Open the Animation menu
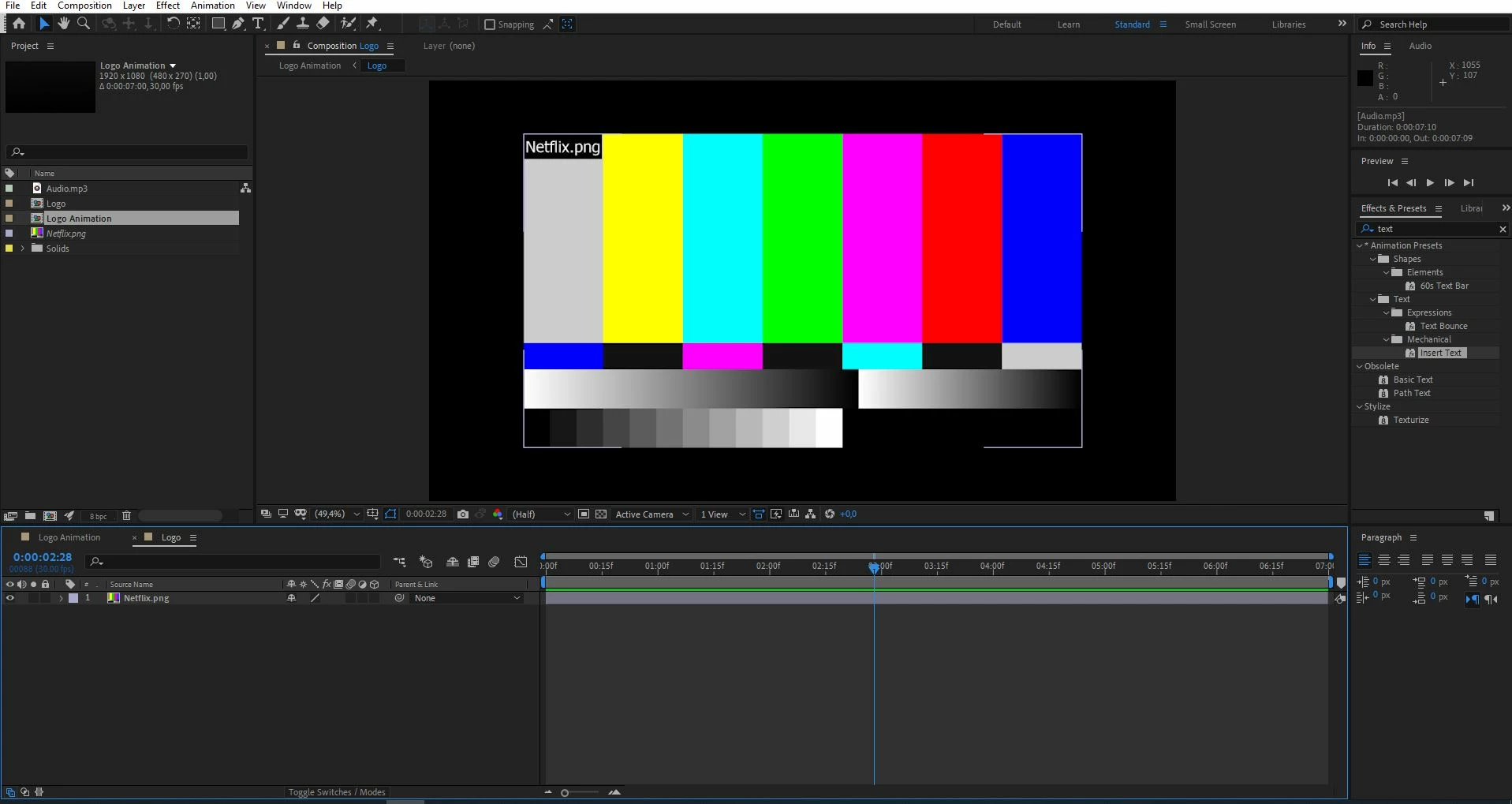1512x804 pixels. (x=213, y=6)
